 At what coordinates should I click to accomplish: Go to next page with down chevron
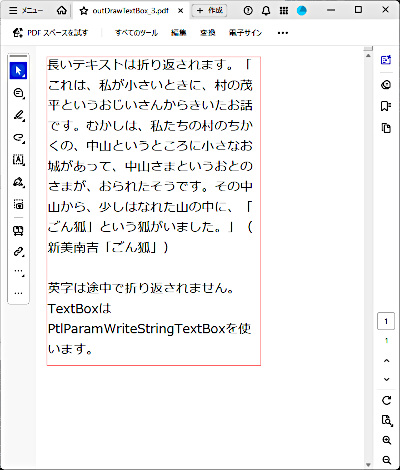tap(386, 379)
